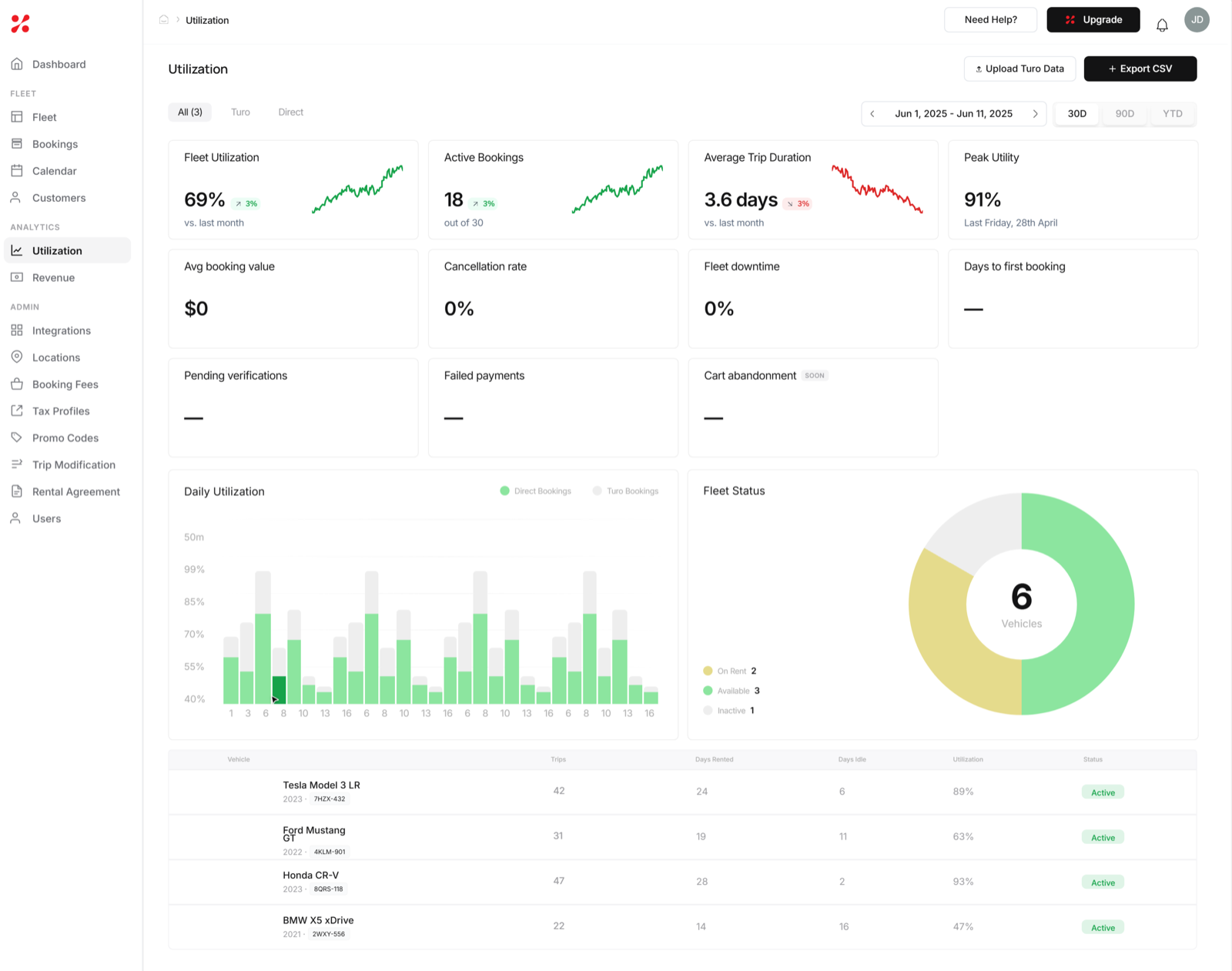This screenshot has width=1232, height=971.
Task: Click Upload Turo Data button
Action: pyautogui.click(x=1019, y=69)
